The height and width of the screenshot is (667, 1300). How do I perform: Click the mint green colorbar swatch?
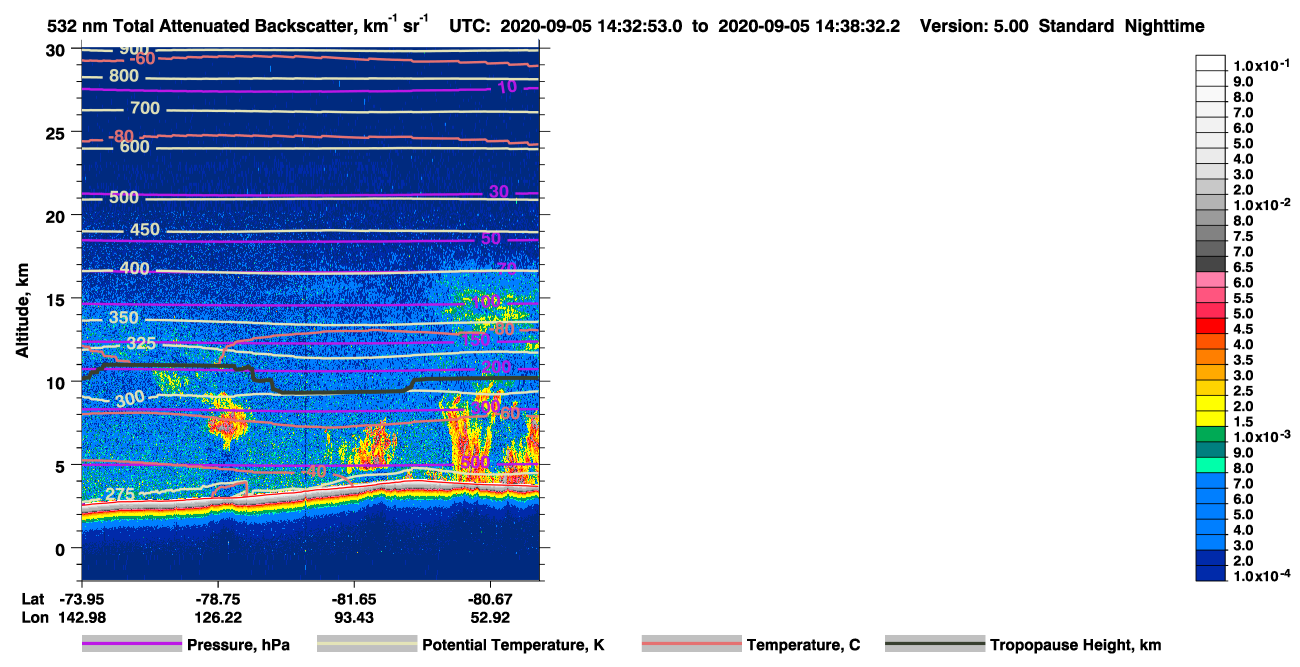click(1211, 465)
